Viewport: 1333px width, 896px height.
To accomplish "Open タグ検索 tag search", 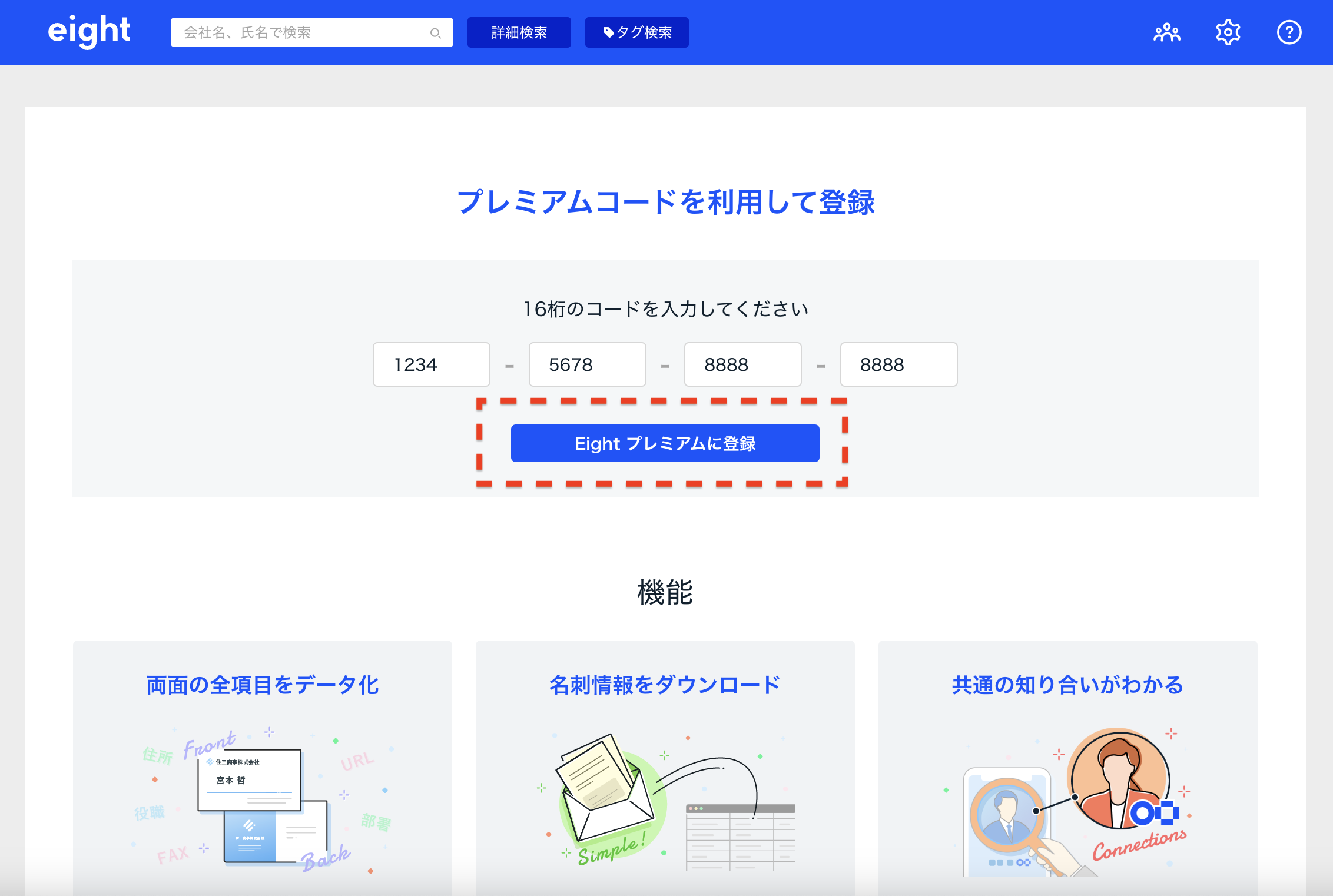I will [637, 32].
